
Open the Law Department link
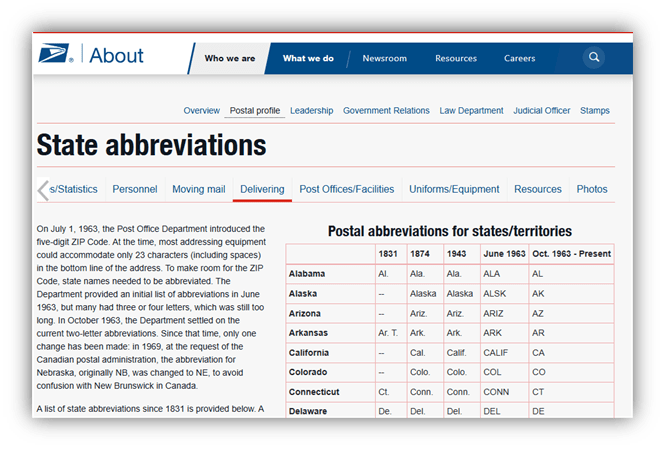(471, 111)
